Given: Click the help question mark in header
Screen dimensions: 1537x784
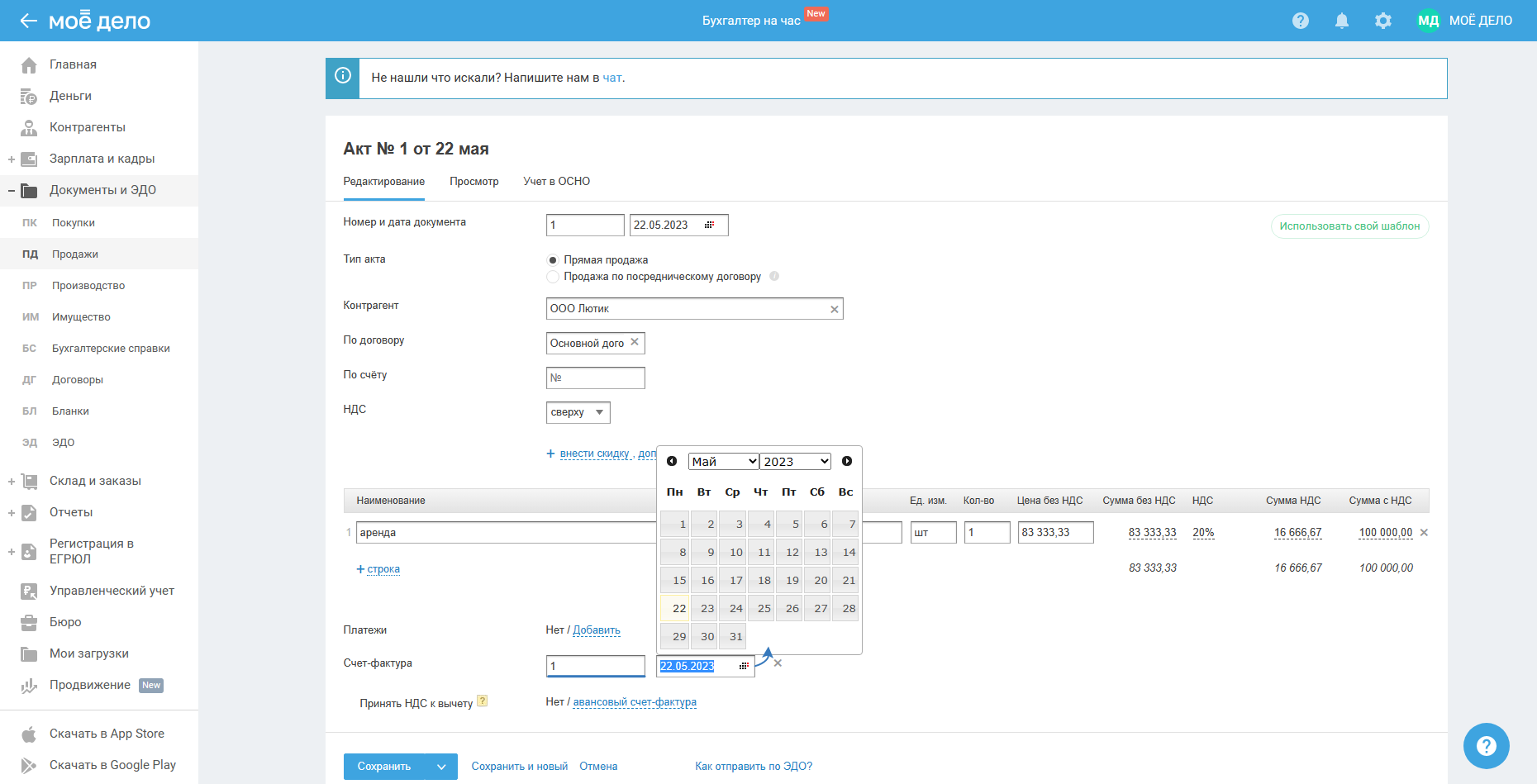Looking at the screenshot, I should pyautogui.click(x=1300, y=21).
